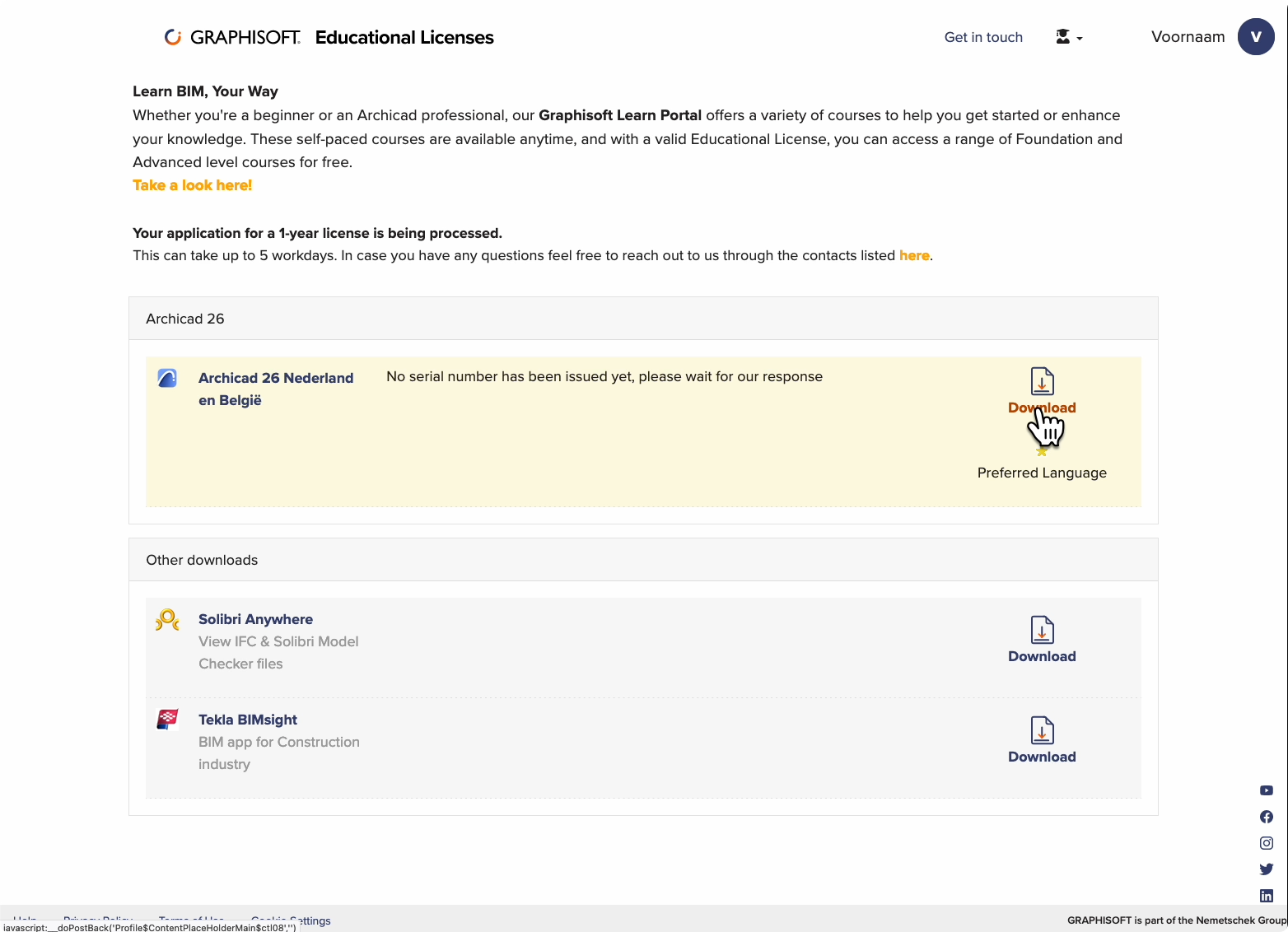This screenshot has height=932, width=1288.
Task: Click Download text for Solibri Anywhere
Action: [x=1042, y=656]
